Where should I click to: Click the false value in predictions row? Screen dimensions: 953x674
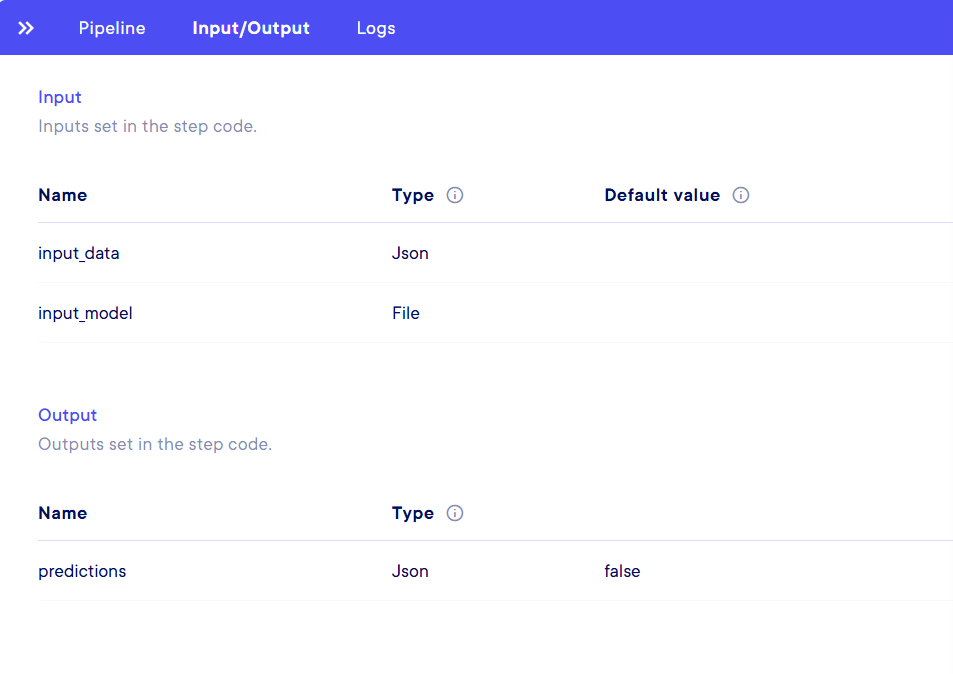tap(622, 571)
